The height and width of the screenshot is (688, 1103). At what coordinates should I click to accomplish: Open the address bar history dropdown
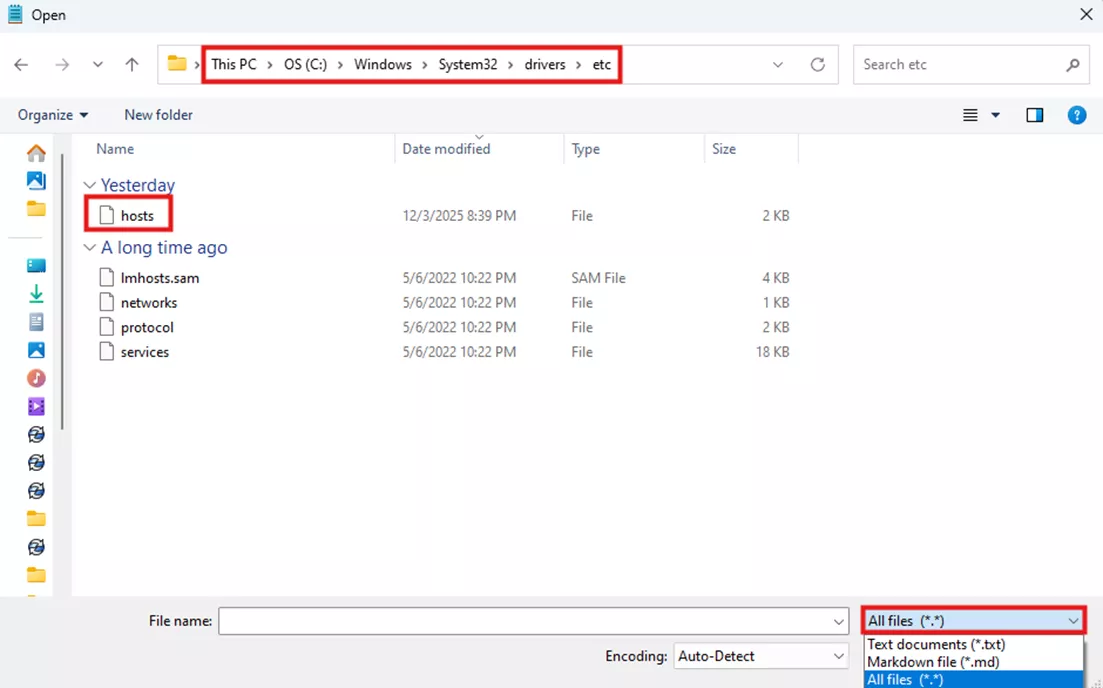click(778, 64)
